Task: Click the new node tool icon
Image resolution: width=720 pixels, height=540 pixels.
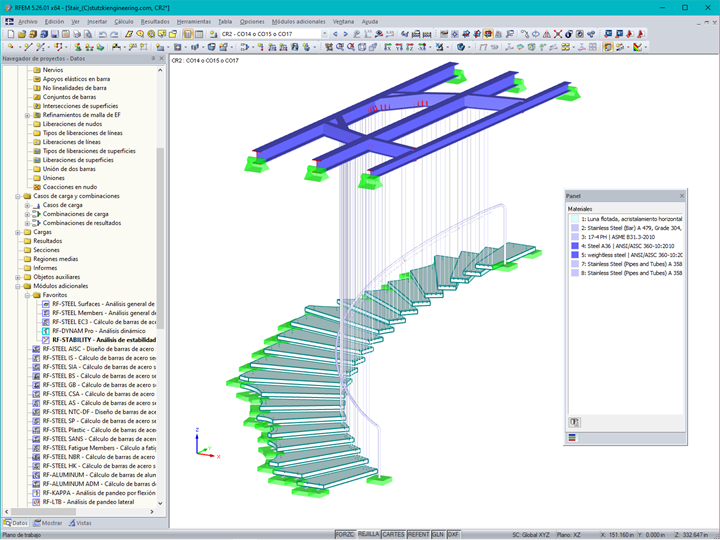Action: tap(10, 47)
